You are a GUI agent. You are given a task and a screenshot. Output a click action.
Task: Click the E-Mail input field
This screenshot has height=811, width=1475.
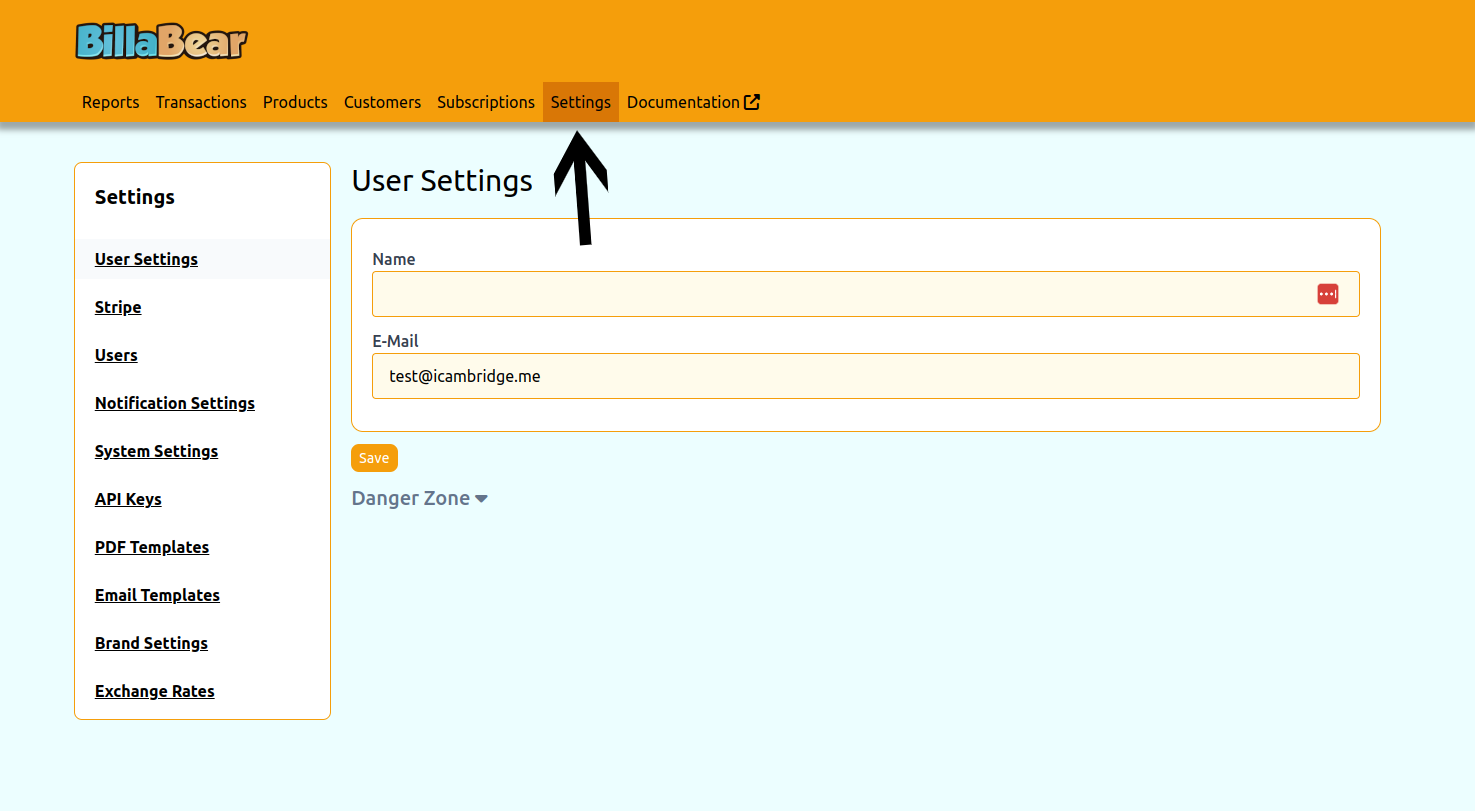pyautogui.click(x=865, y=376)
